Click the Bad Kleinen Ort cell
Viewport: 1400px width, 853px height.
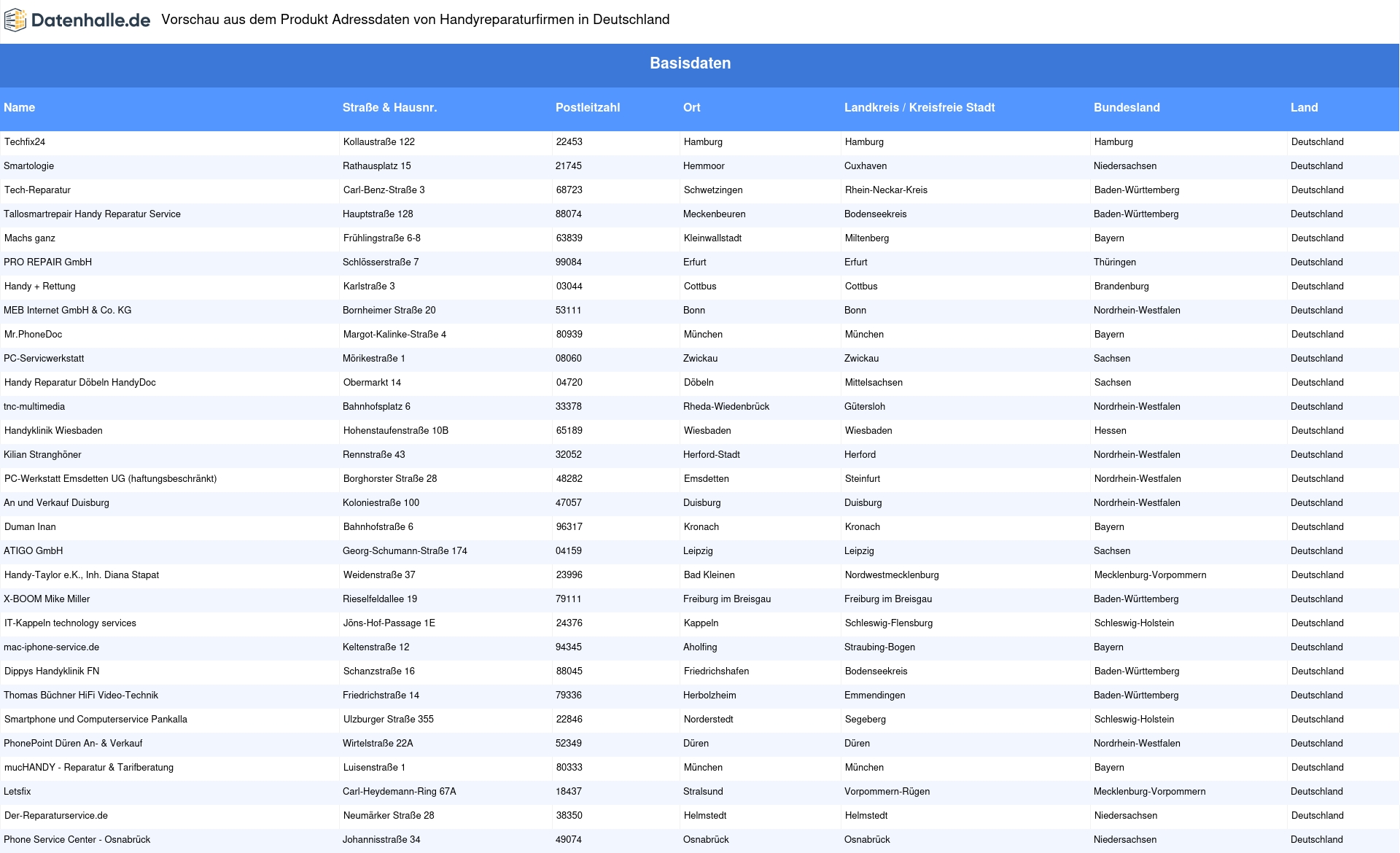click(x=709, y=575)
